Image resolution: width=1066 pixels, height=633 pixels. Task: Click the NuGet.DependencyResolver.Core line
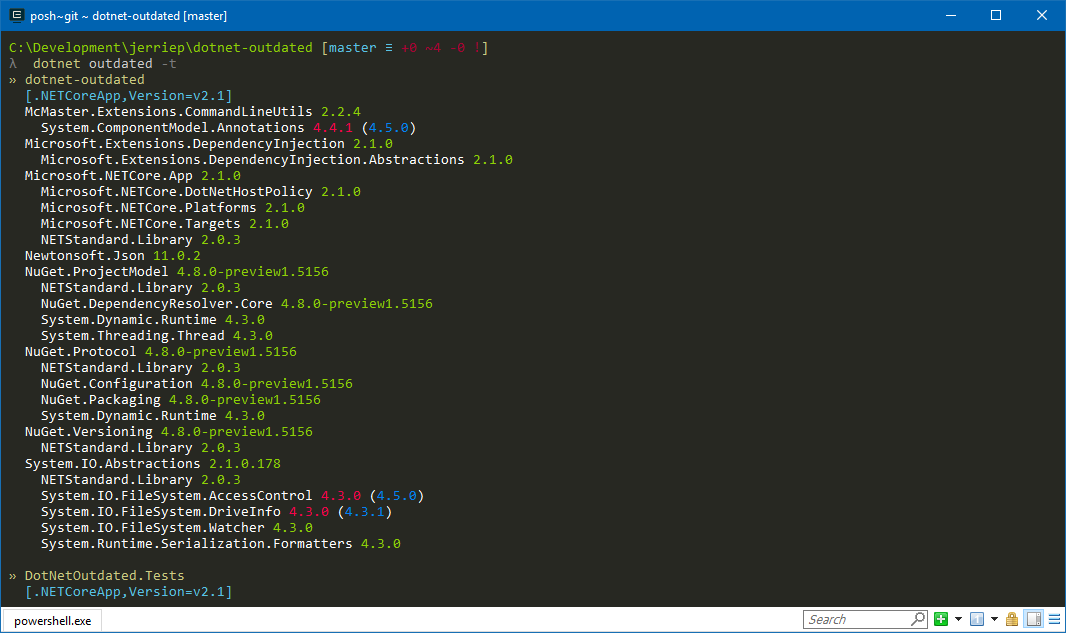(237, 303)
